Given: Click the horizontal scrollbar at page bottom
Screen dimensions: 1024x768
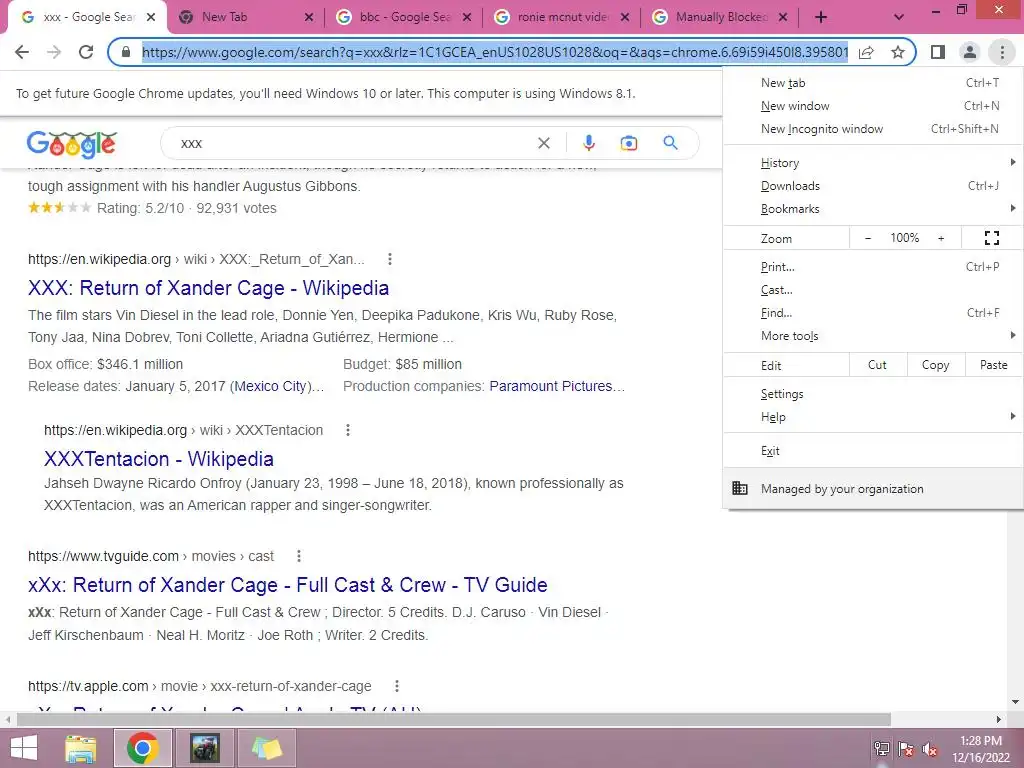Looking at the screenshot, I should pyautogui.click(x=454, y=719).
